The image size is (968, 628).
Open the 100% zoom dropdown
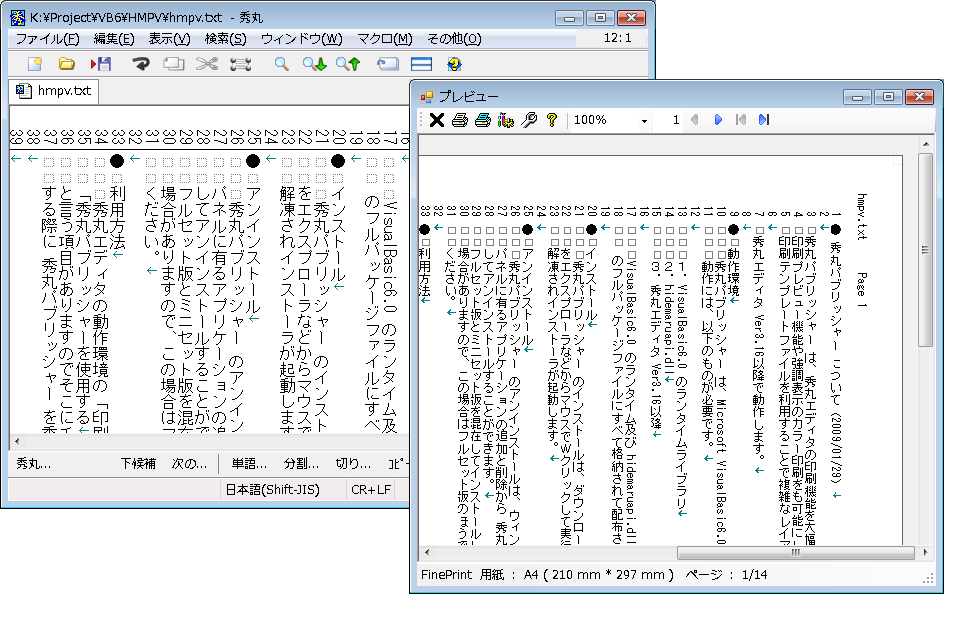tap(644, 120)
